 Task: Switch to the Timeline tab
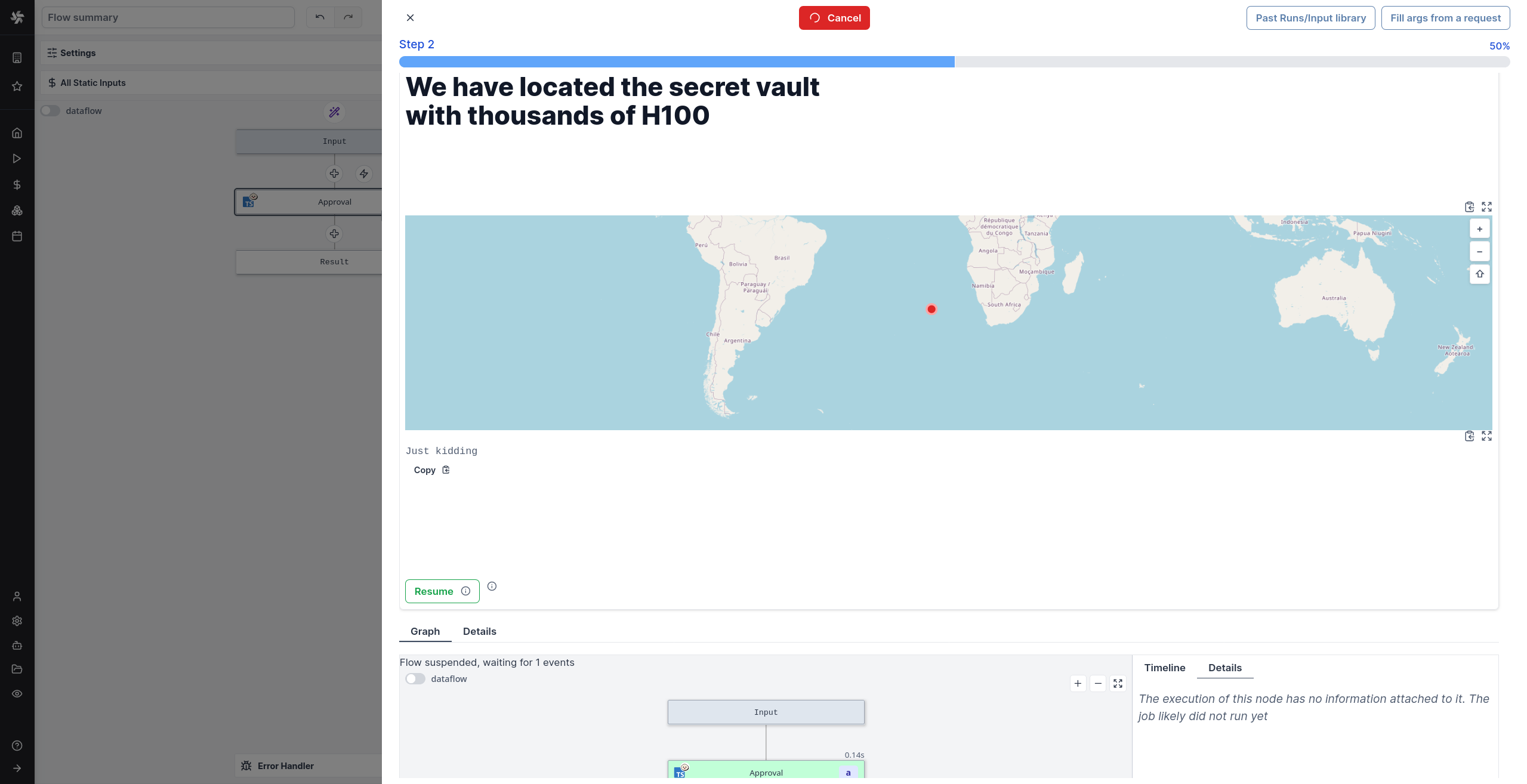pyautogui.click(x=1164, y=668)
